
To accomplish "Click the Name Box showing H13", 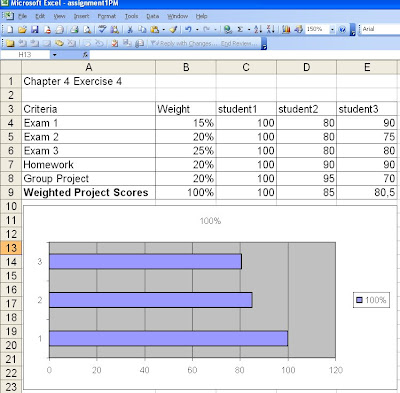I will tap(25, 55).
